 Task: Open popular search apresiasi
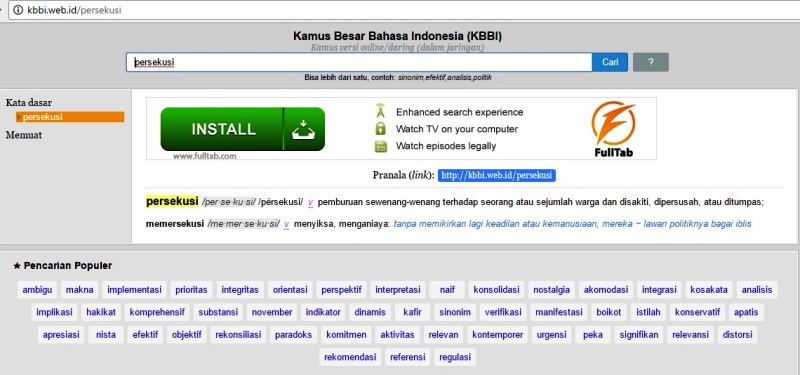(61, 335)
